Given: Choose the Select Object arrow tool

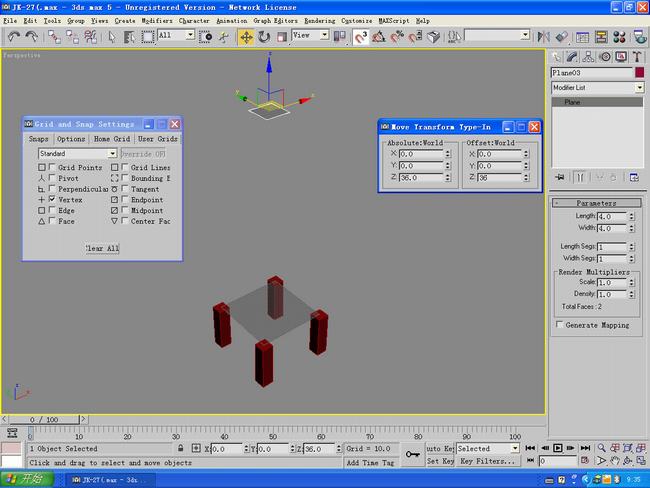Looking at the screenshot, I should (x=112, y=37).
